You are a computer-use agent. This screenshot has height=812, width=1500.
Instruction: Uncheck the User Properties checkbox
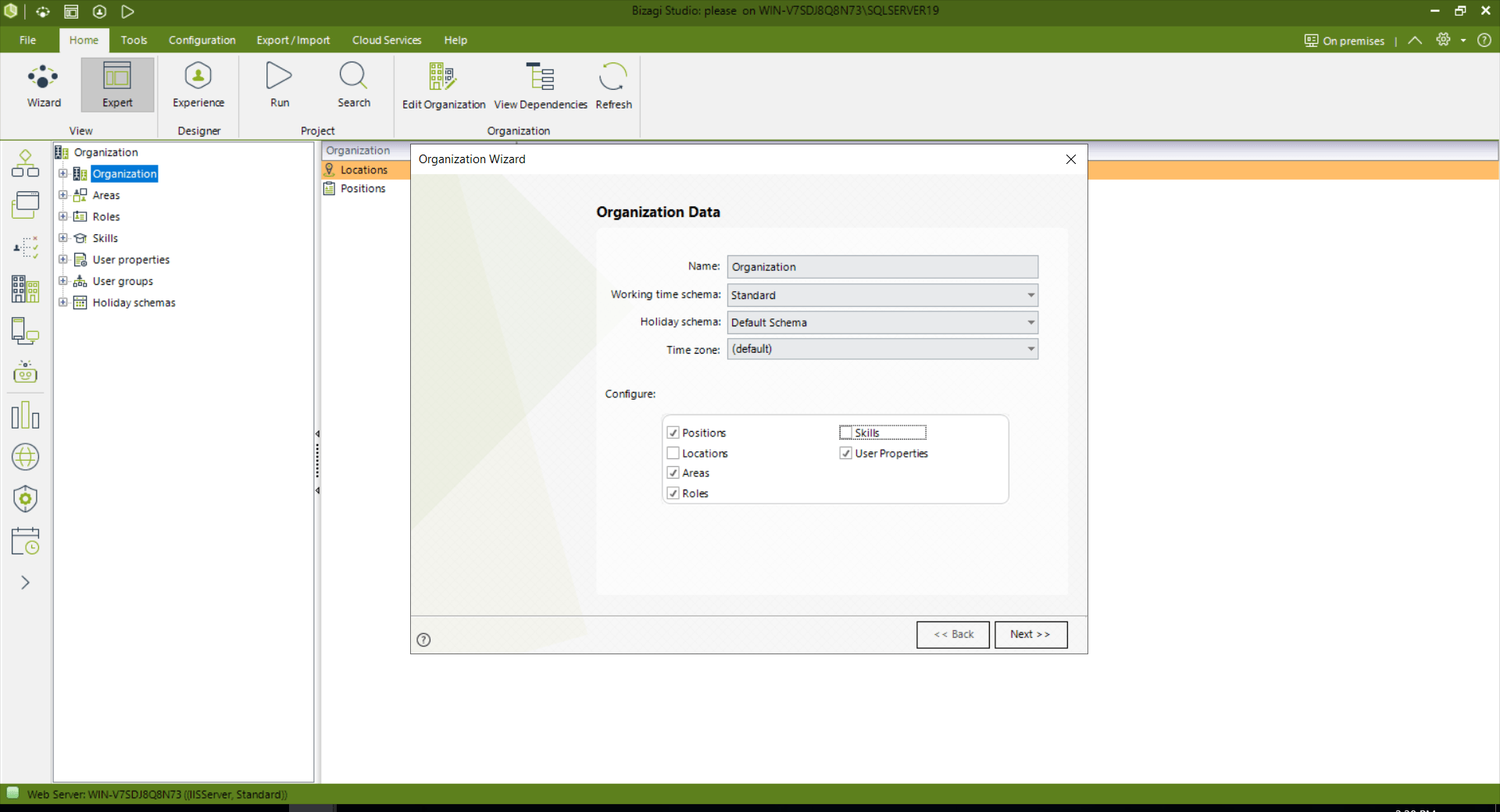point(845,453)
